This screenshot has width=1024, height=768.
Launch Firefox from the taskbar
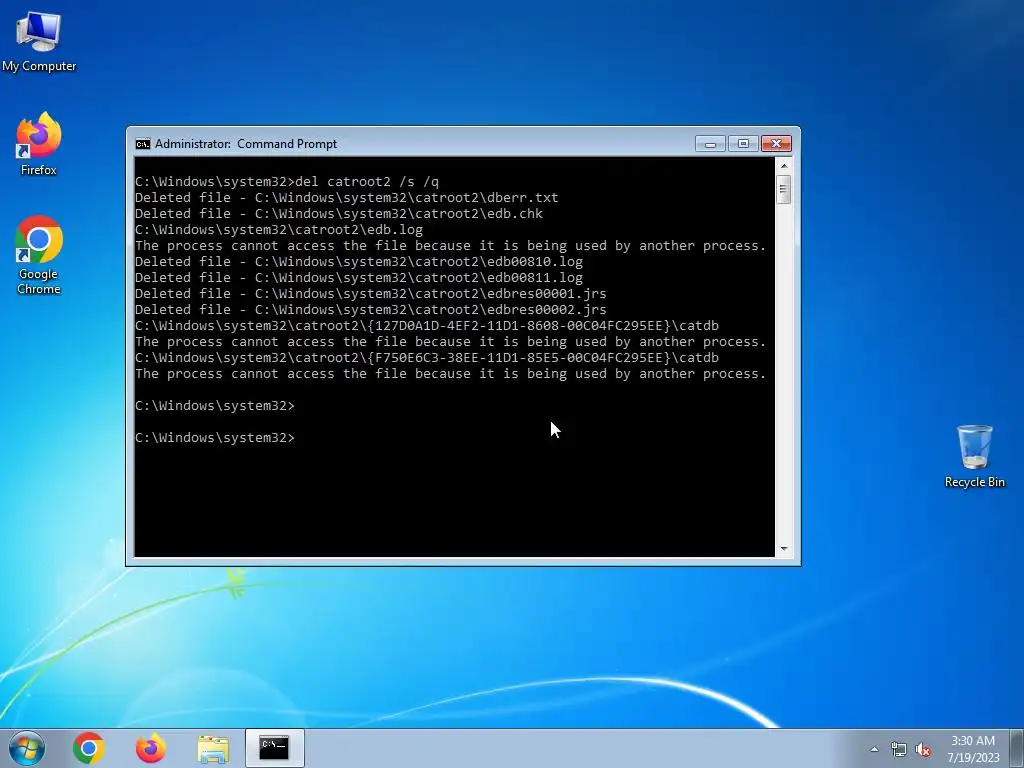[151, 748]
